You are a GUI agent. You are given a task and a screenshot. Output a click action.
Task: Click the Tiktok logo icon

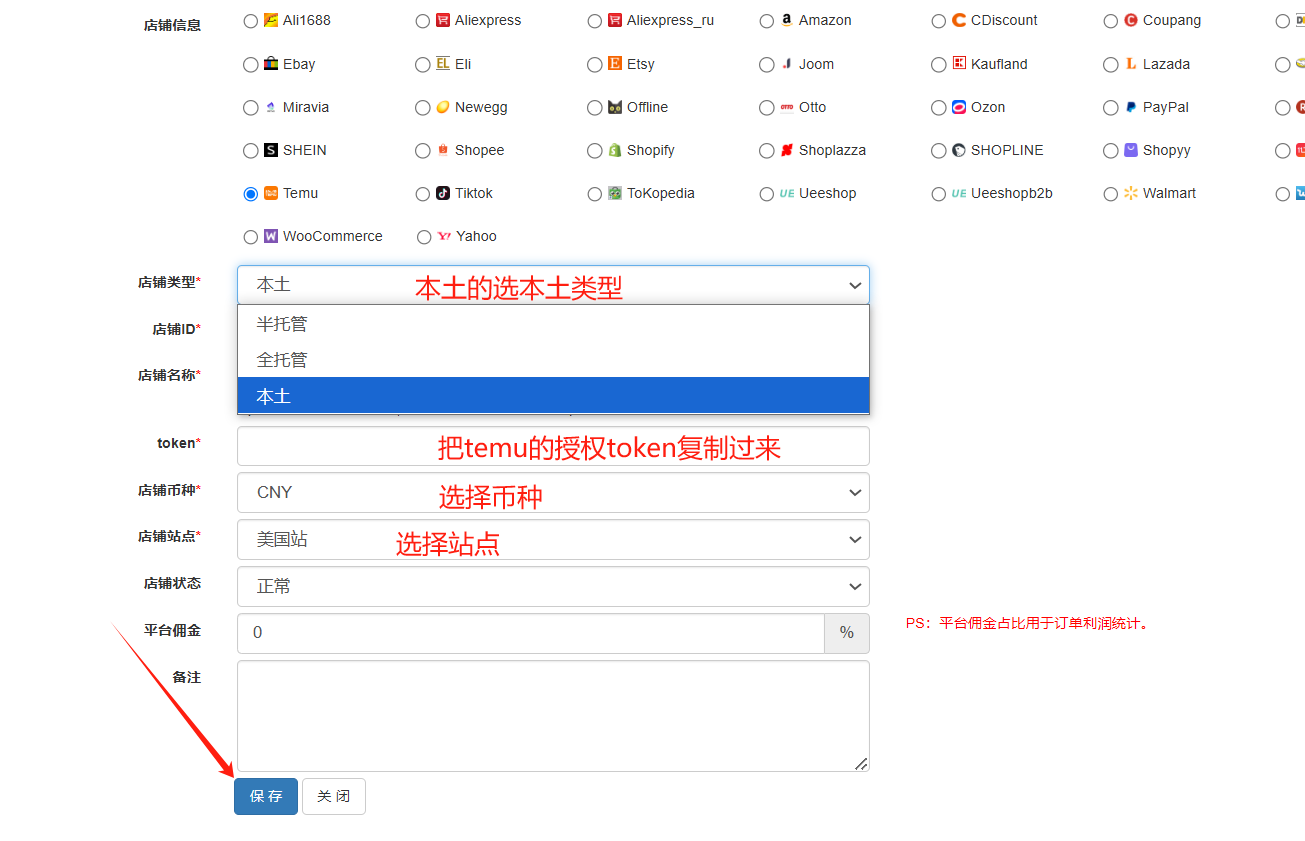[443, 193]
